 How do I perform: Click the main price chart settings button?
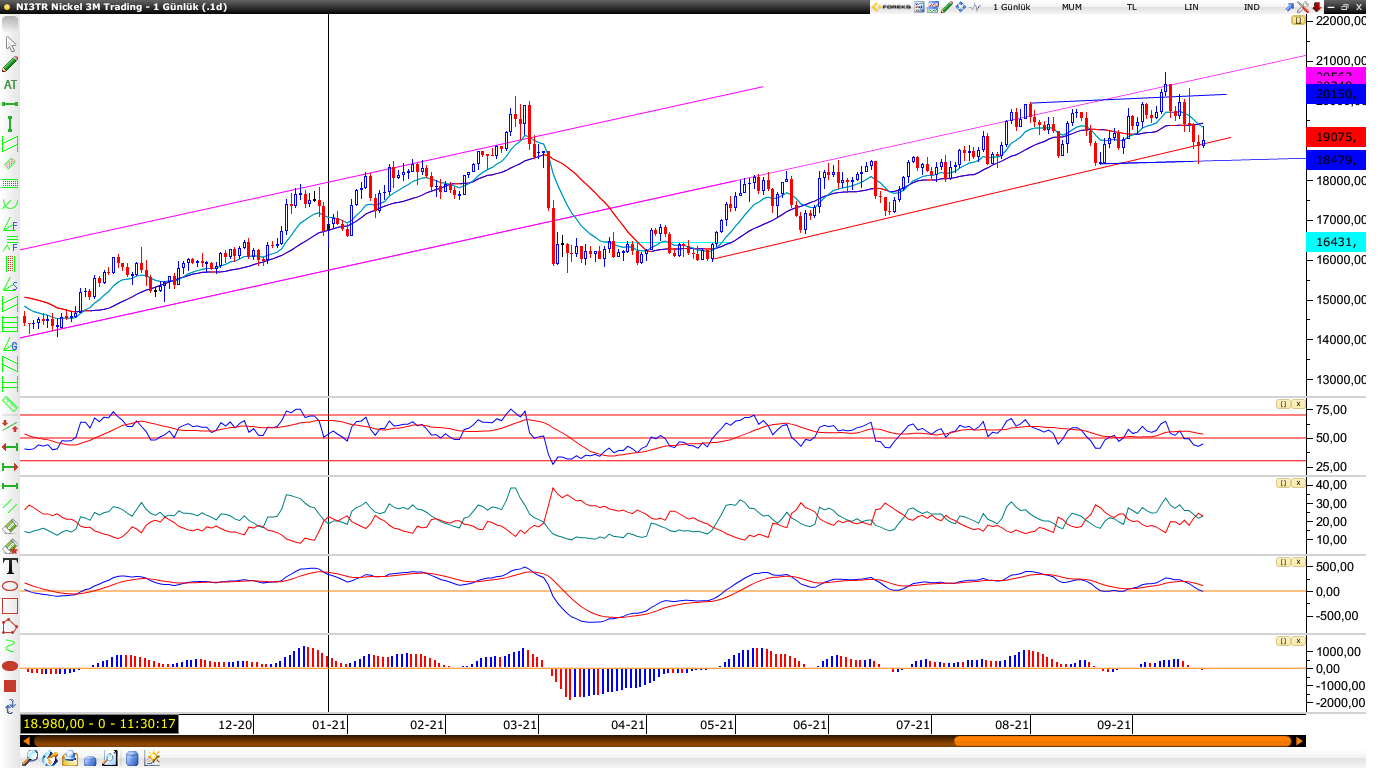click(x=1298, y=20)
